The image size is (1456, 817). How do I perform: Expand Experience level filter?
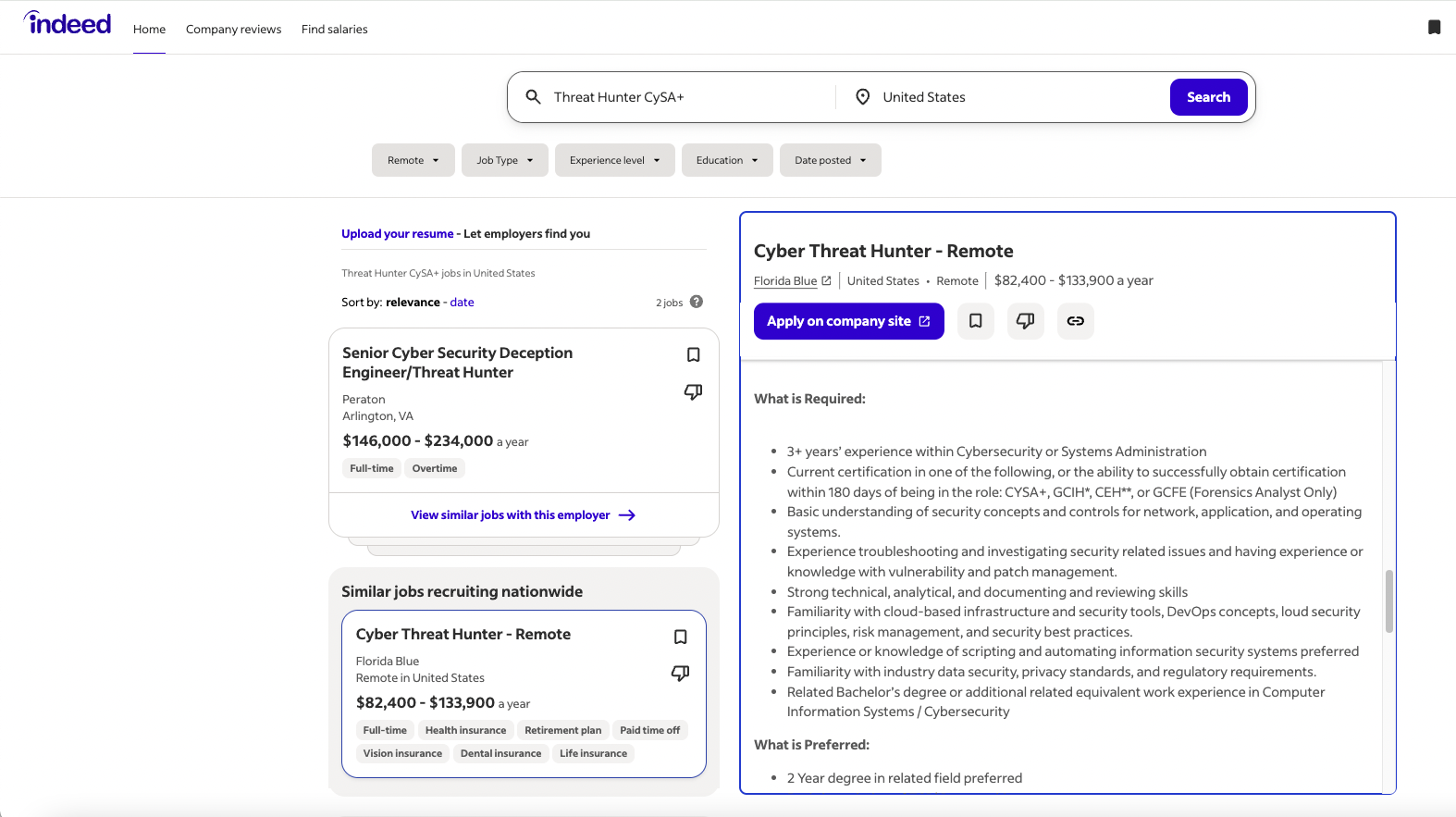click(x=614, y=160)
